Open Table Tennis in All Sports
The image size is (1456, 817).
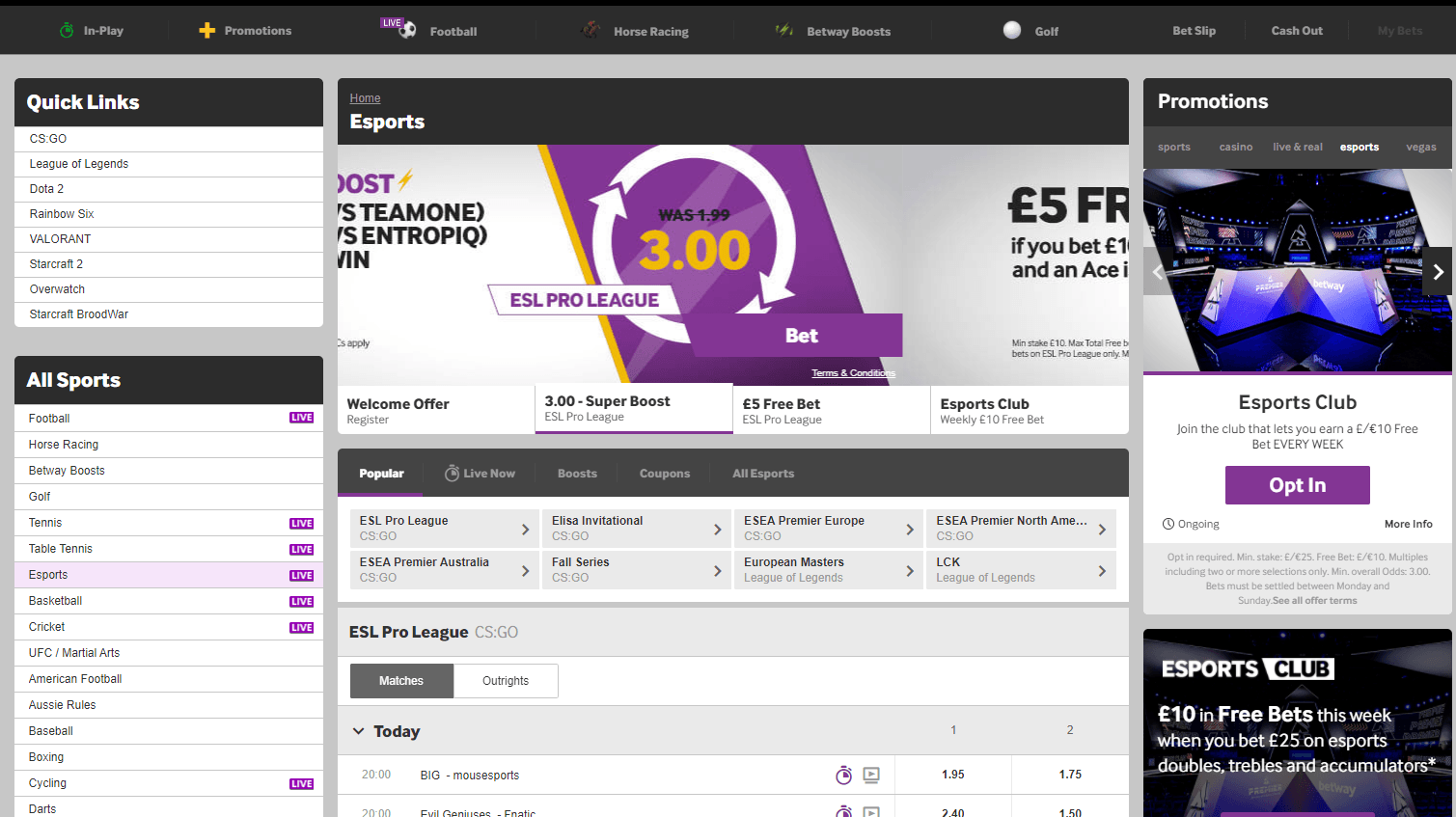(x=169, y=549)
